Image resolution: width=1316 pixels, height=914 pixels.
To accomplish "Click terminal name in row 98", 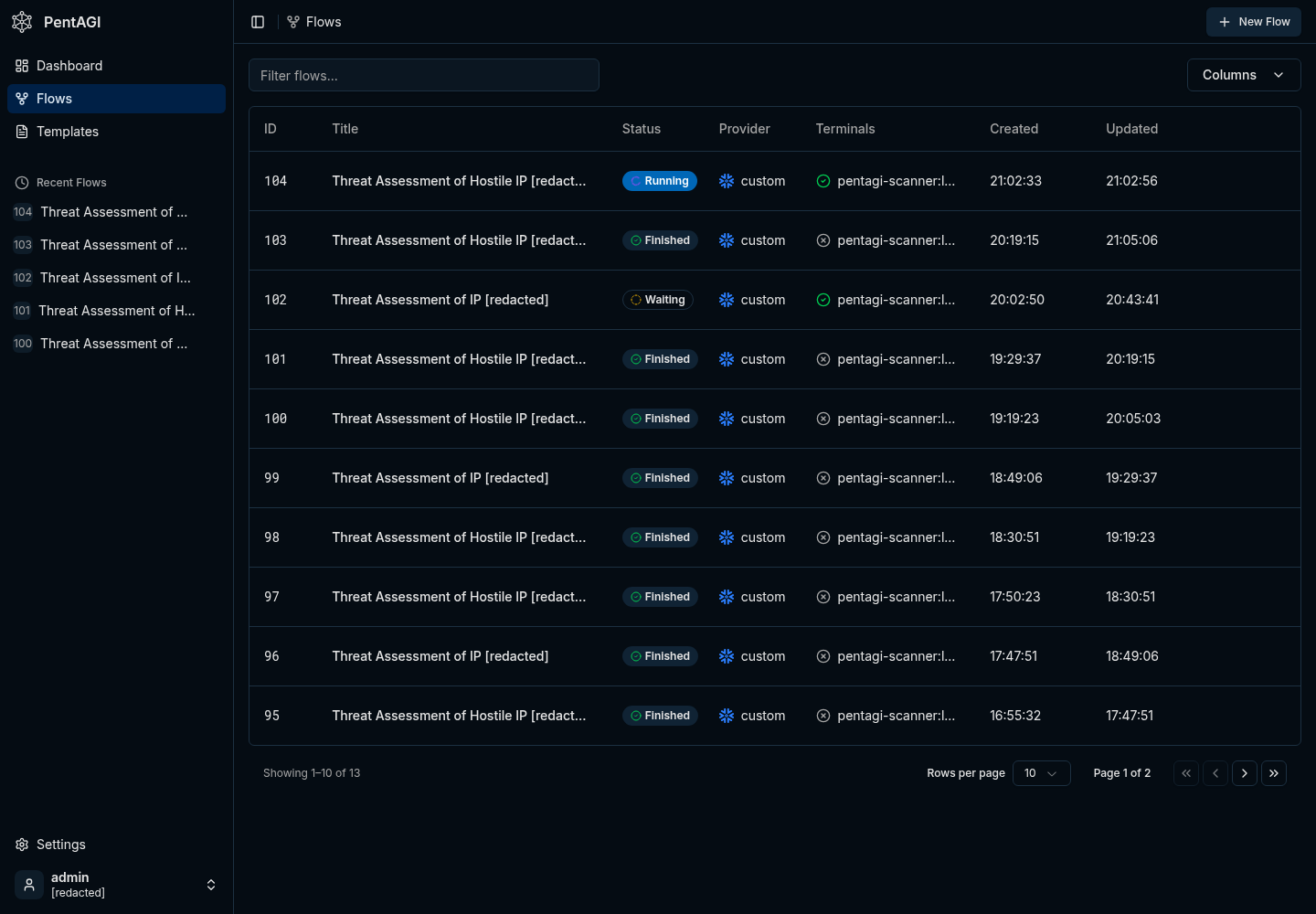I will [897, 537].
